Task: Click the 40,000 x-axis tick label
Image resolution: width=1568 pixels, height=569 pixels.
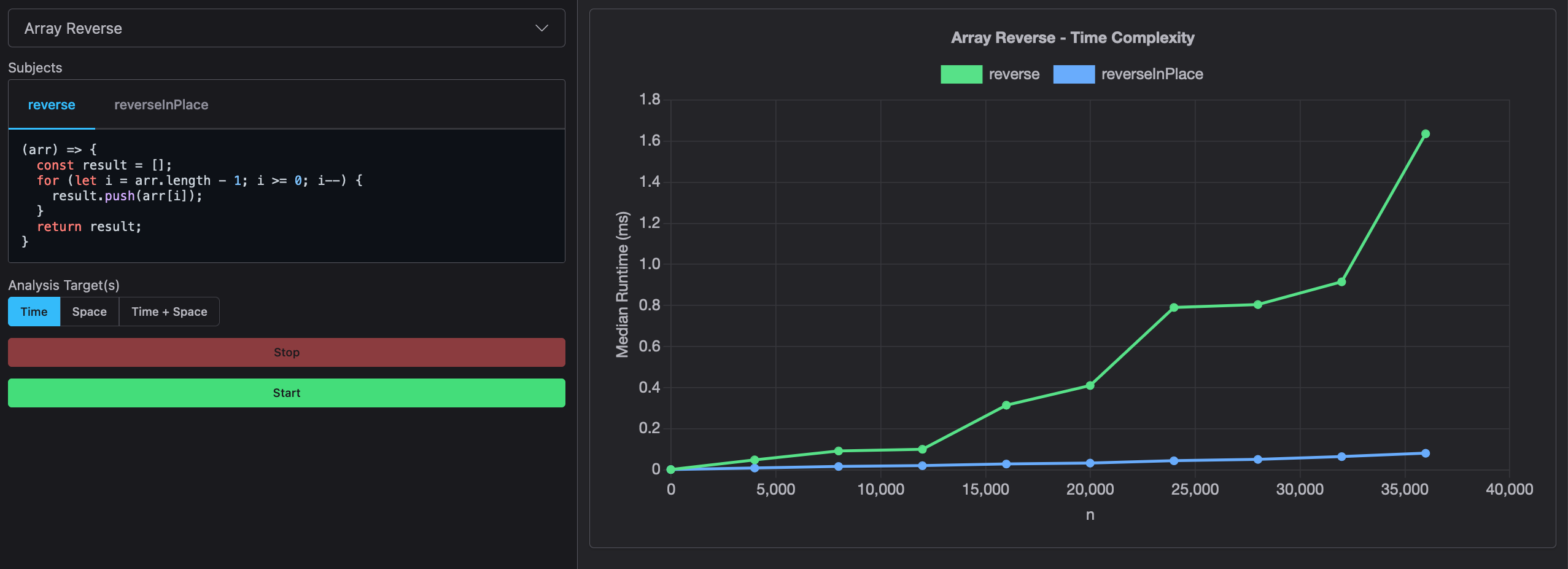Action: point(1509,489)
